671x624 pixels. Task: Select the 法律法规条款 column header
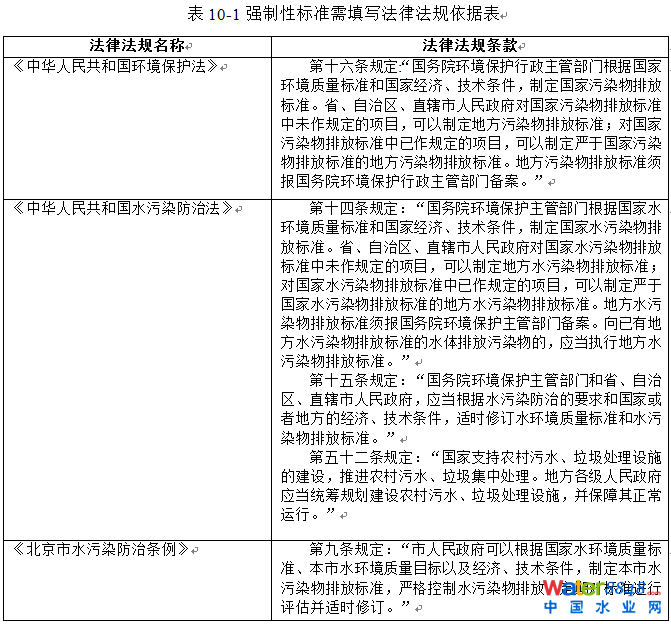pos(470,46)
